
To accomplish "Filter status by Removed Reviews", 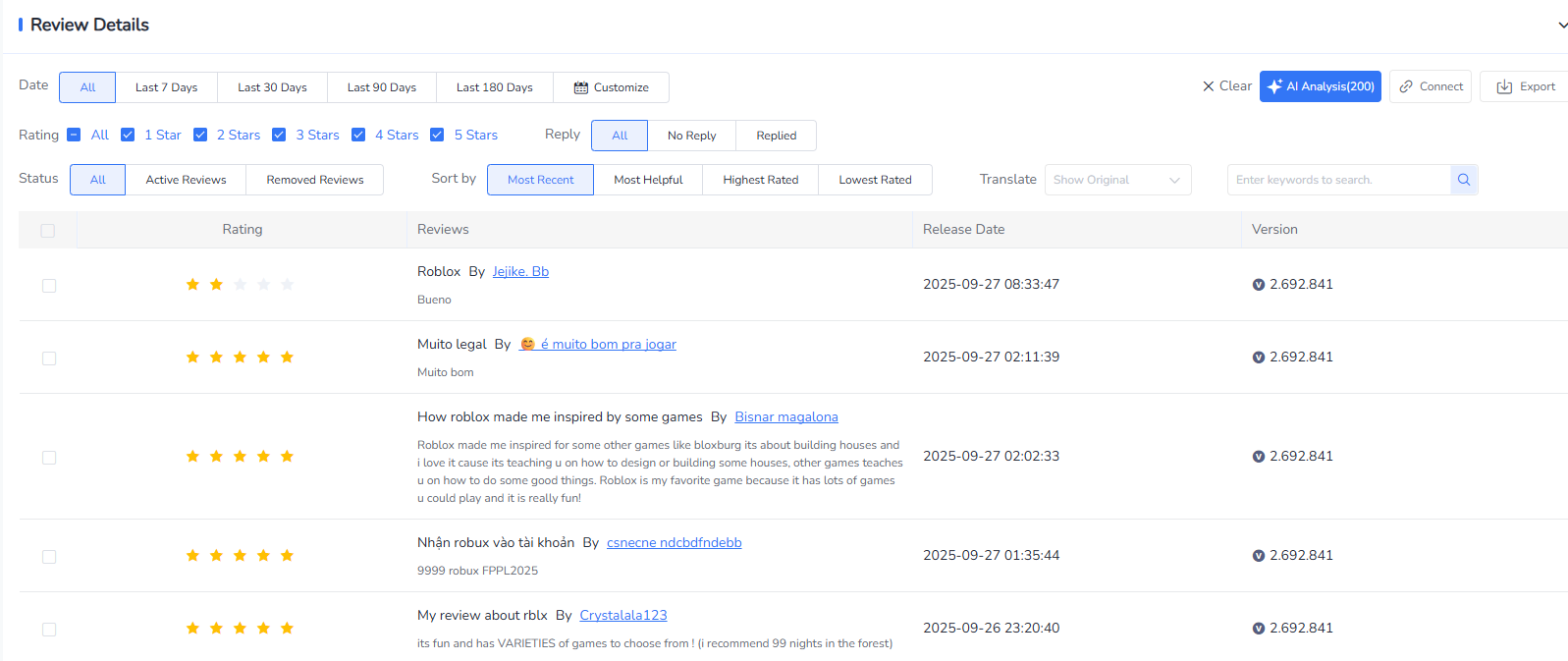I will click(x=314, y=180).
